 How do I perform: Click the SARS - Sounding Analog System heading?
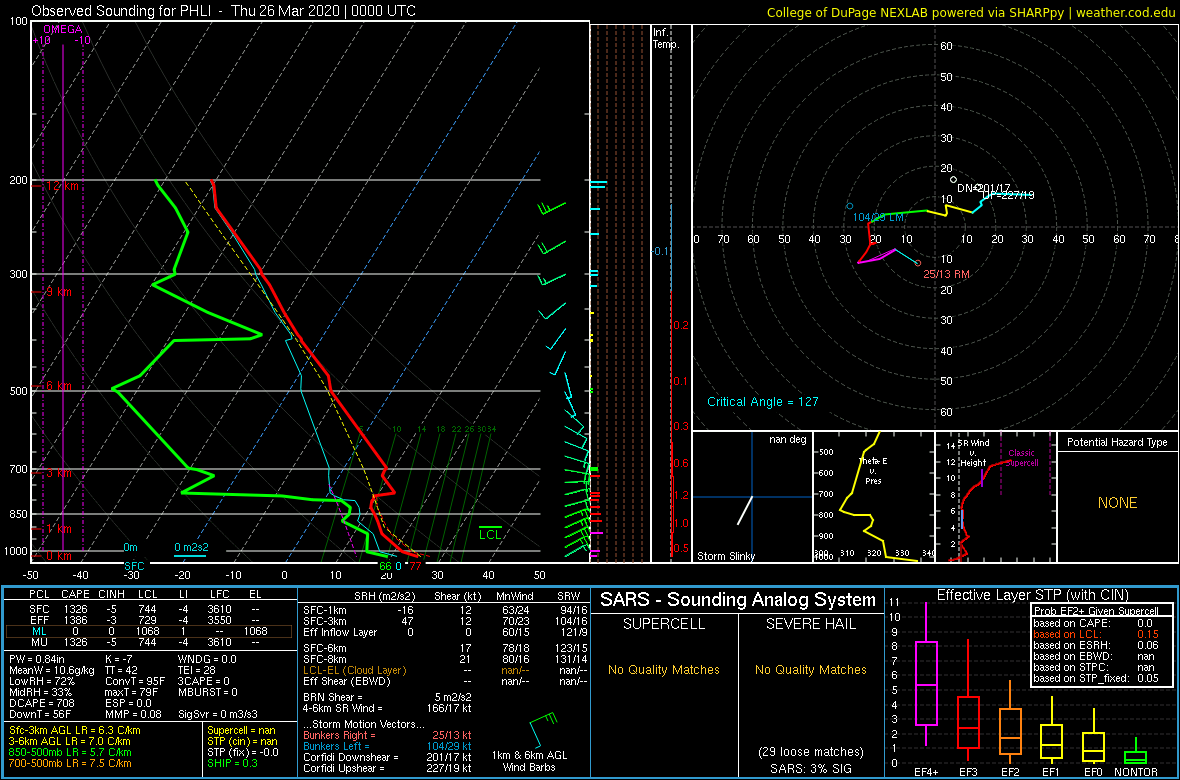point(738,600)
